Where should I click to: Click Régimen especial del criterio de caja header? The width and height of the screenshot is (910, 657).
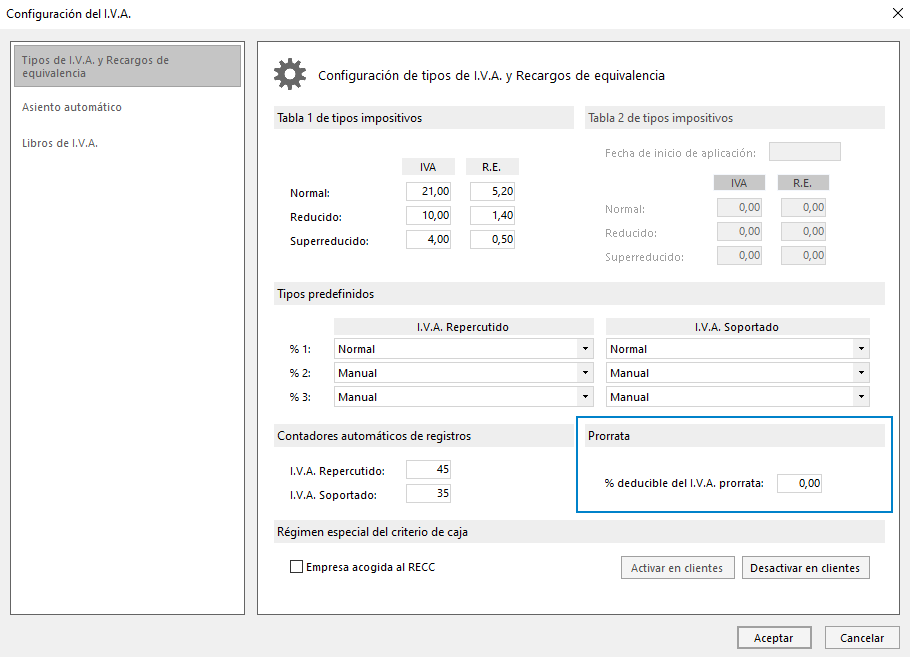(x=579, y=532)
